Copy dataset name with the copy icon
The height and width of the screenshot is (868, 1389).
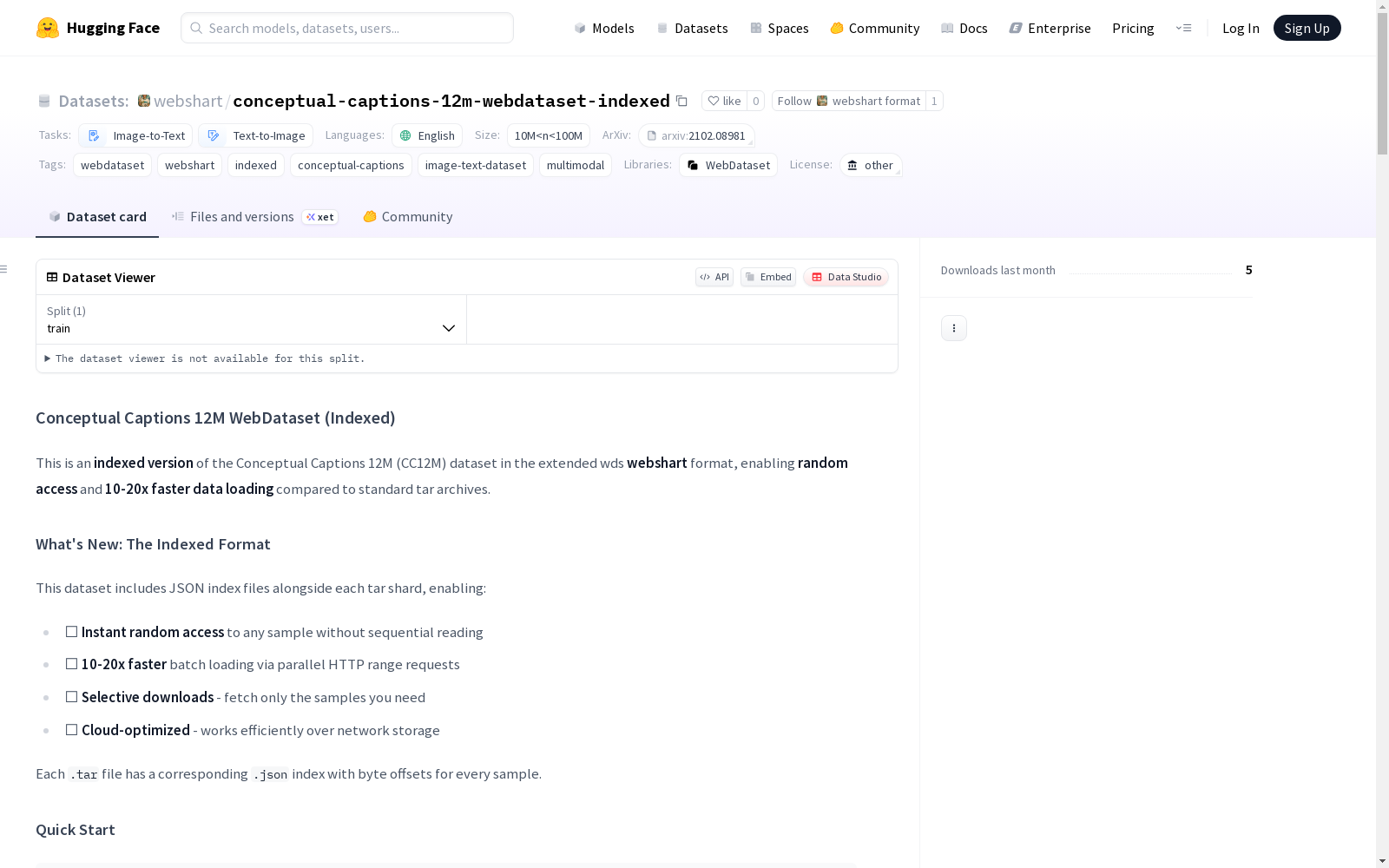(x=682, y=101)
